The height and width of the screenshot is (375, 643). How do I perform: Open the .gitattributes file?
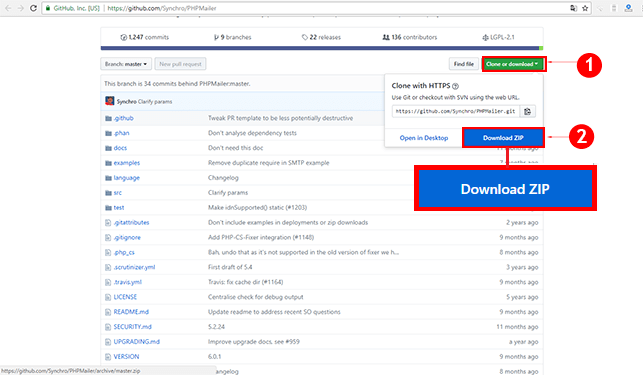pos(131,222)
